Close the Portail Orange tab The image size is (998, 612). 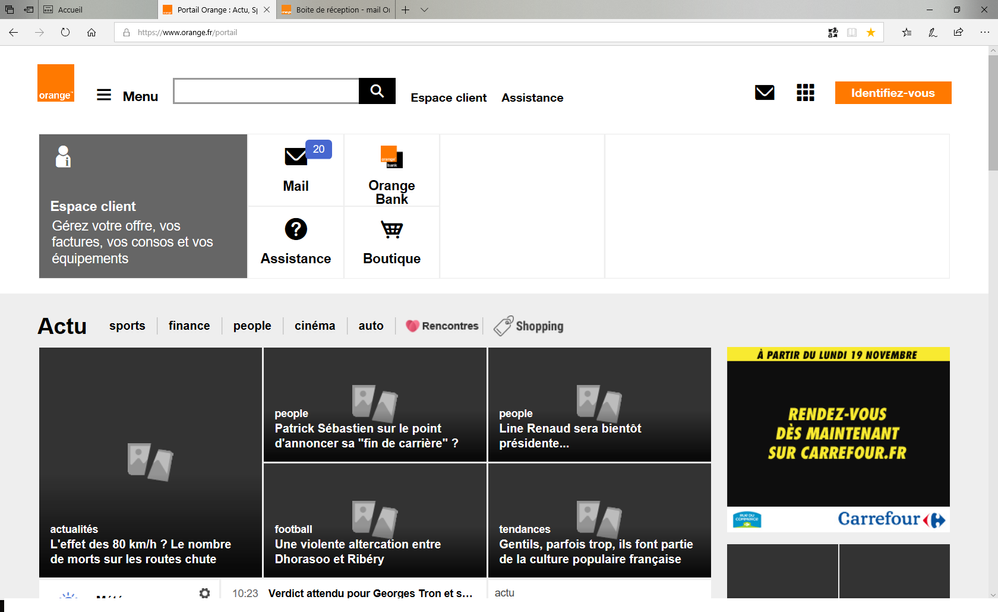[x=267, y=10]
